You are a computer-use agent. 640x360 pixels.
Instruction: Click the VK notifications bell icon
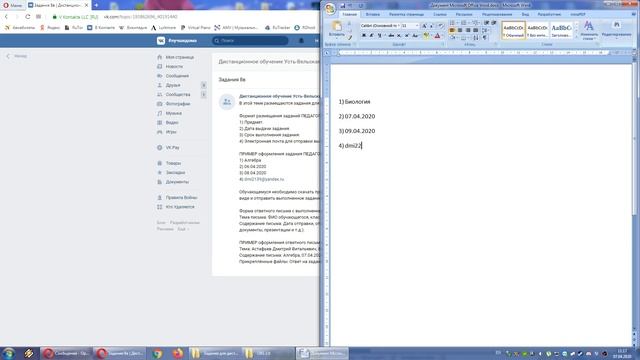(301, 40)
